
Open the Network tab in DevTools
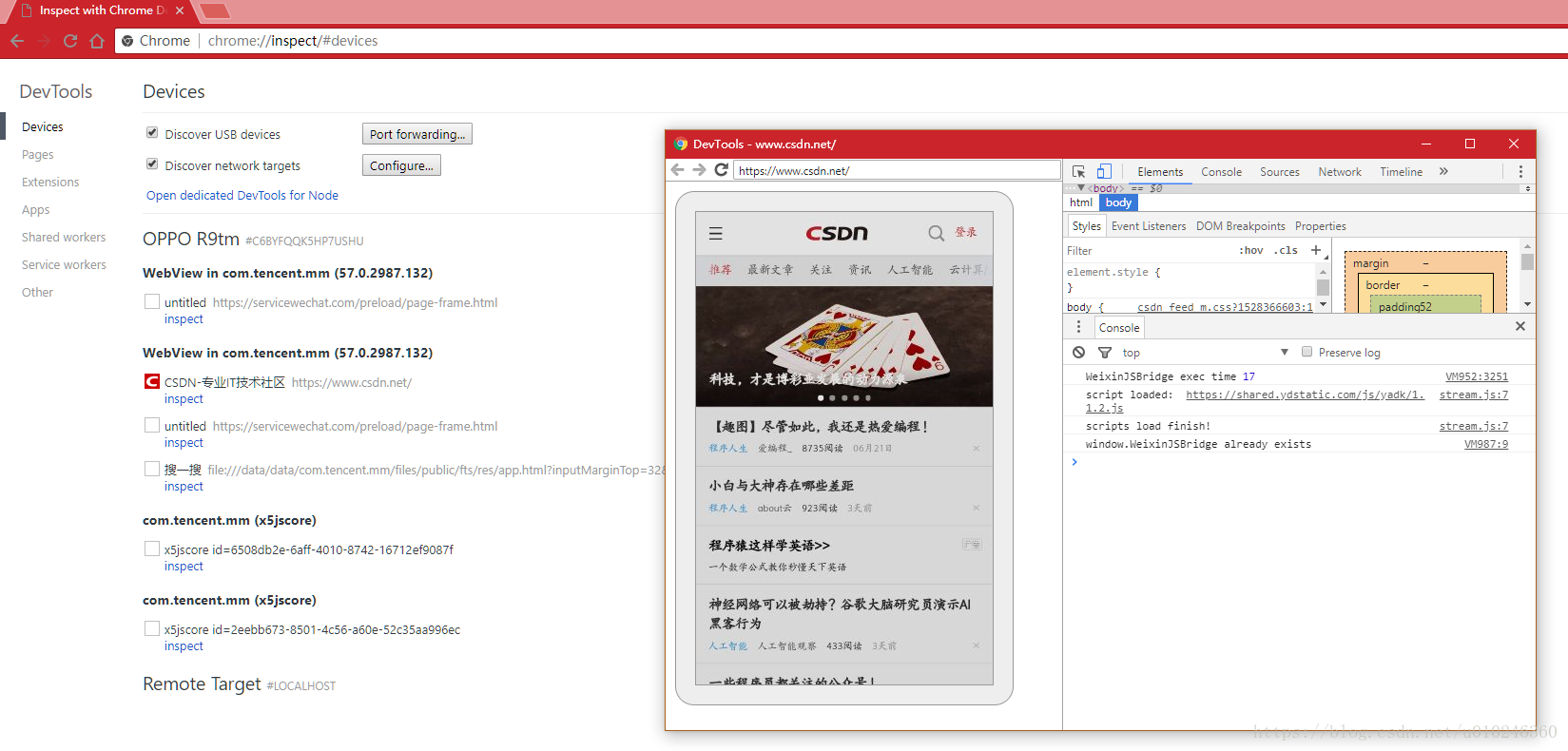click(1340, 172)
